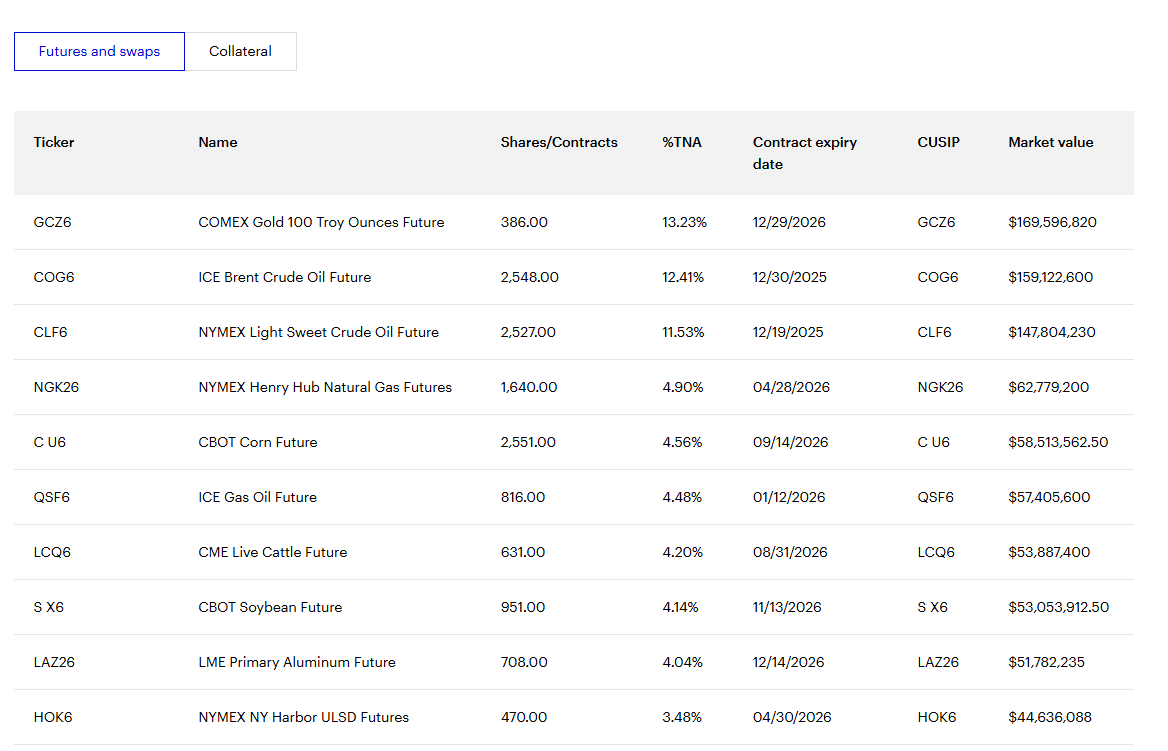Click CBOT Corn Future name
The width and height of the screenshot is (1168, 751).
tap(258, 443)
